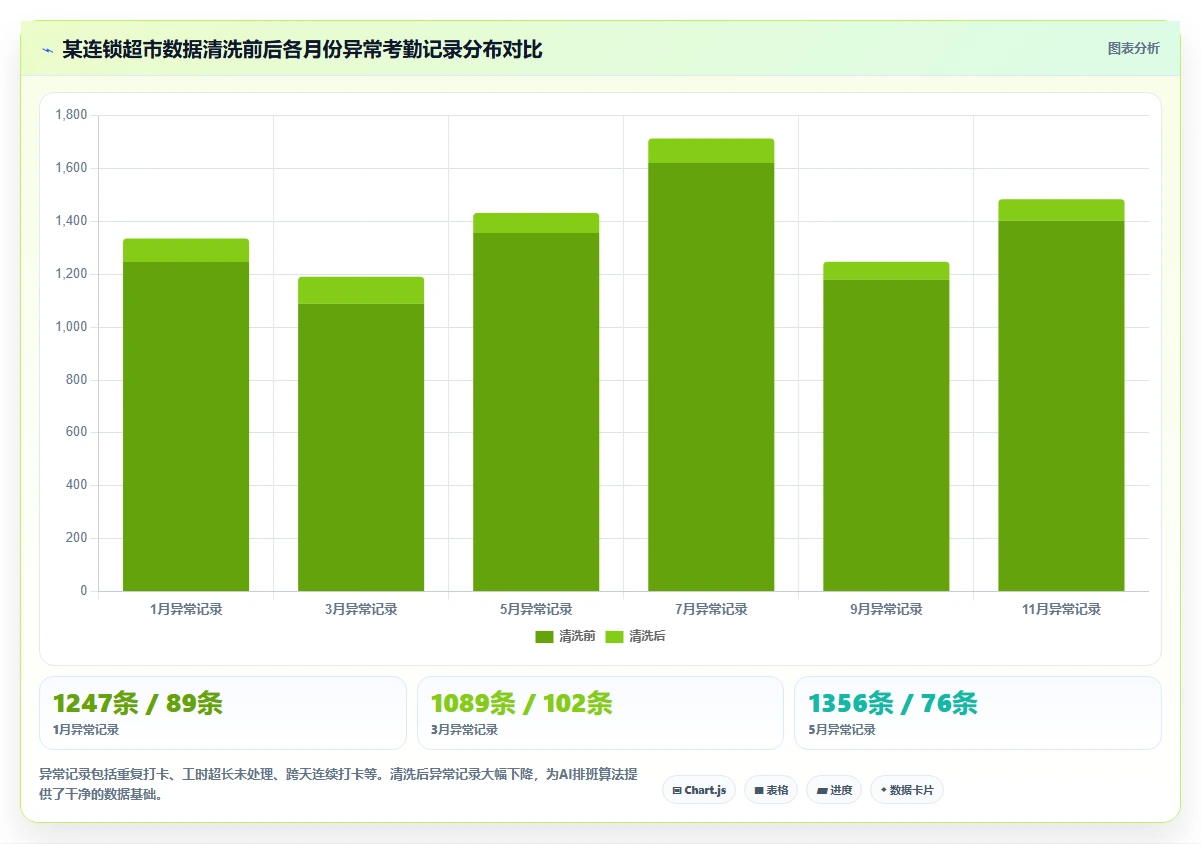Click the 1,000 y-axis value
The image size is (1201, 844).
click(x=73, y=327)
